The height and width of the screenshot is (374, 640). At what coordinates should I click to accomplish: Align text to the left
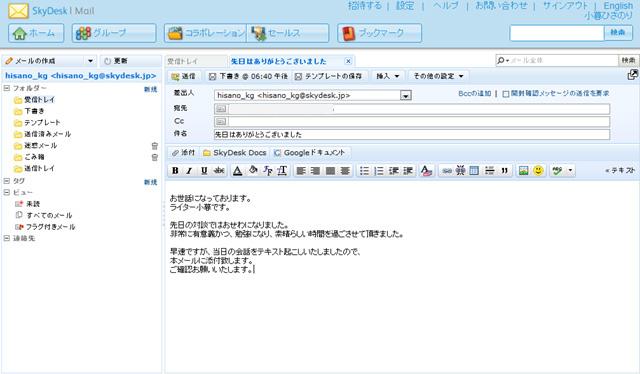tap(301, 171)
